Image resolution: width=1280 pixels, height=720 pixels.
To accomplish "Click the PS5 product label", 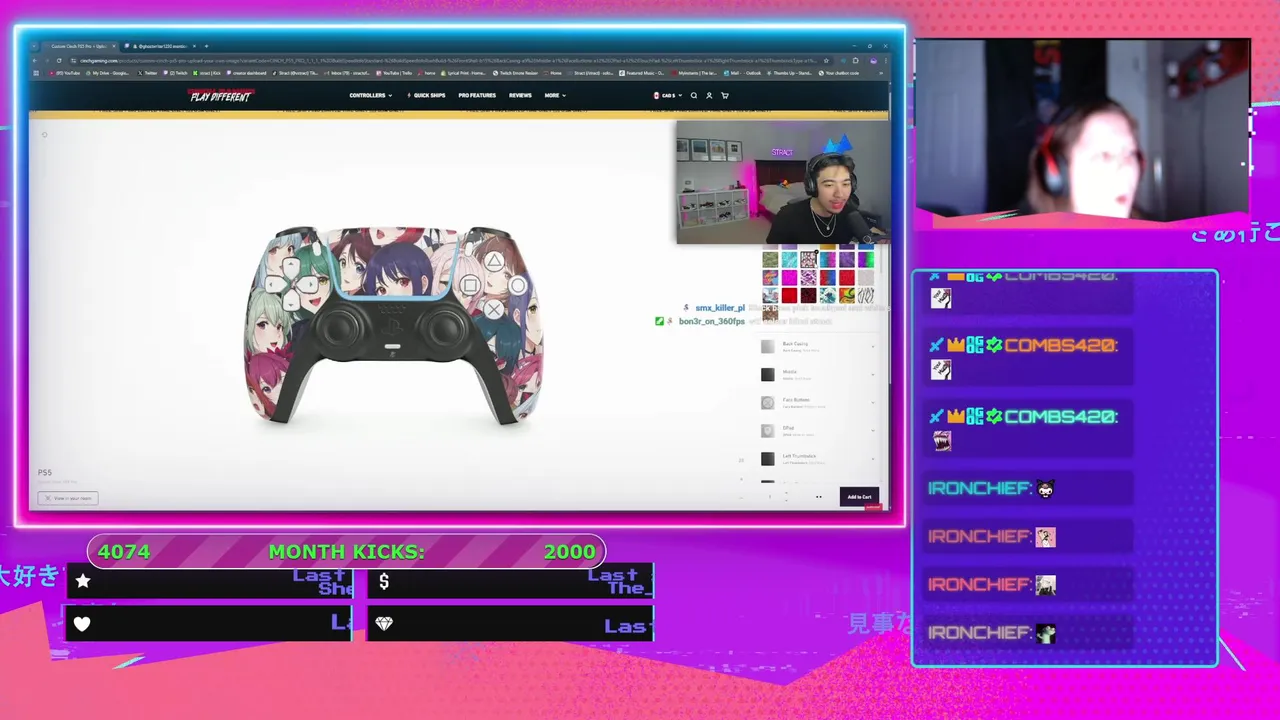I will pos(45,472).
